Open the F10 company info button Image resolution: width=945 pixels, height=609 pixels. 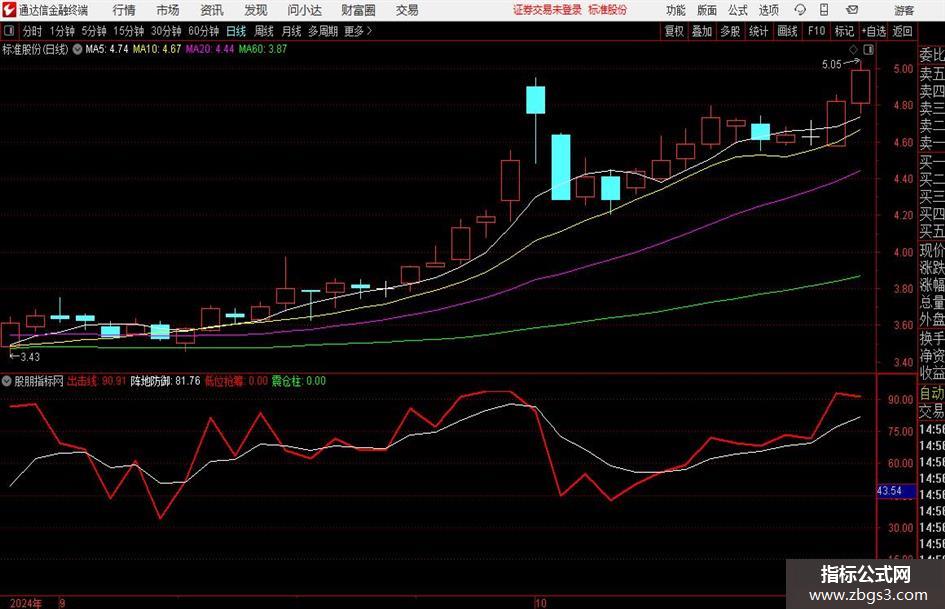[x=816, y=31]
